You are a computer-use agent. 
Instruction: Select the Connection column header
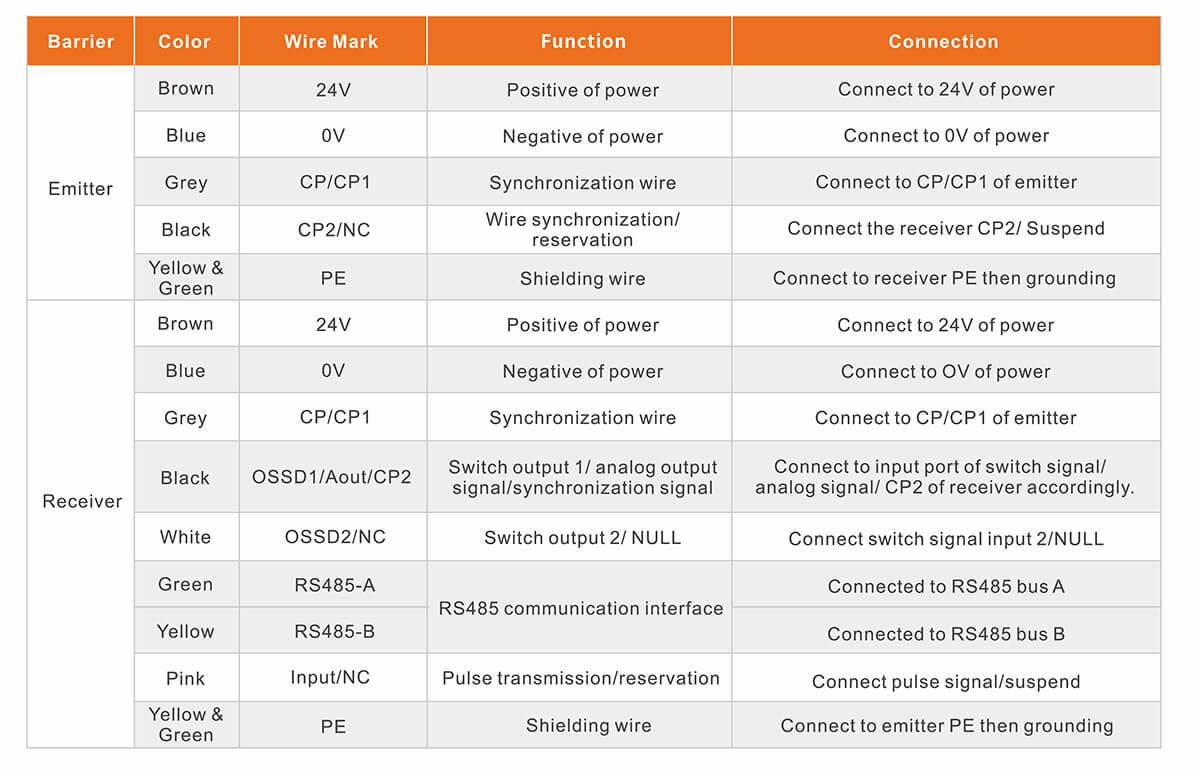(944, 42)
